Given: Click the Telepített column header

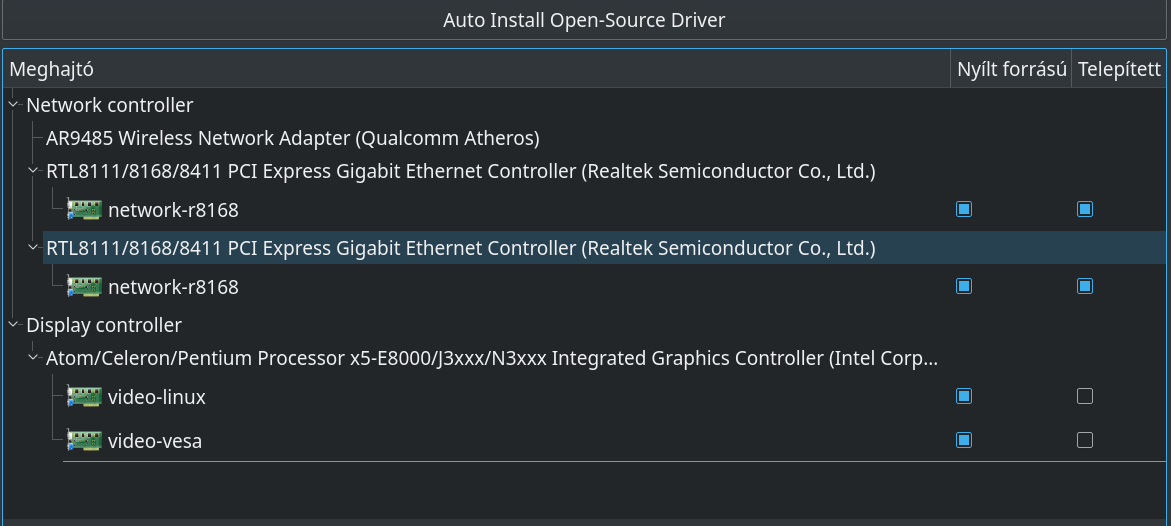Looking at the screenshot, I should coord(1119,69).
